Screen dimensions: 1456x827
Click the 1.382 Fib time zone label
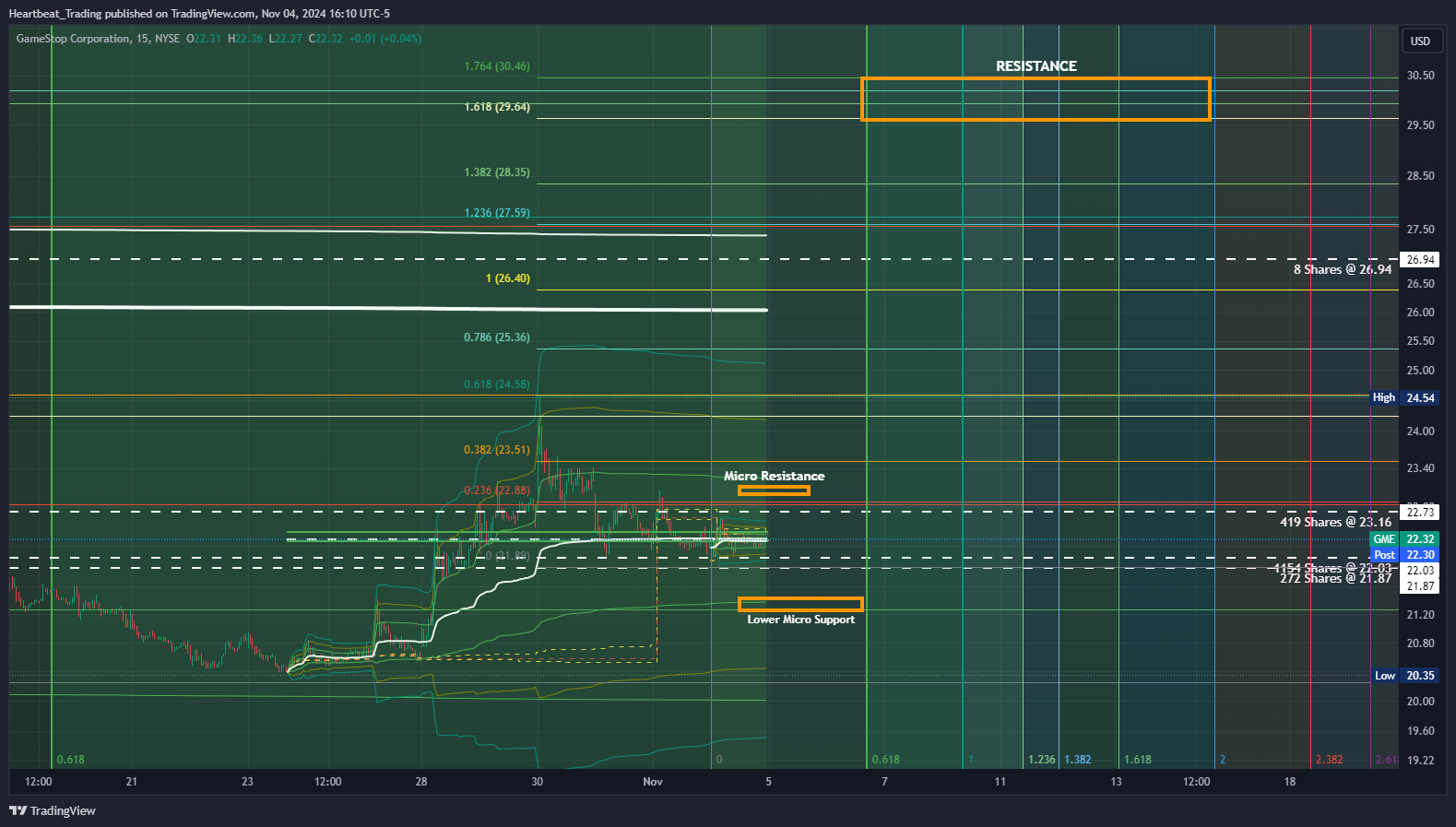tap(1078, 760)
